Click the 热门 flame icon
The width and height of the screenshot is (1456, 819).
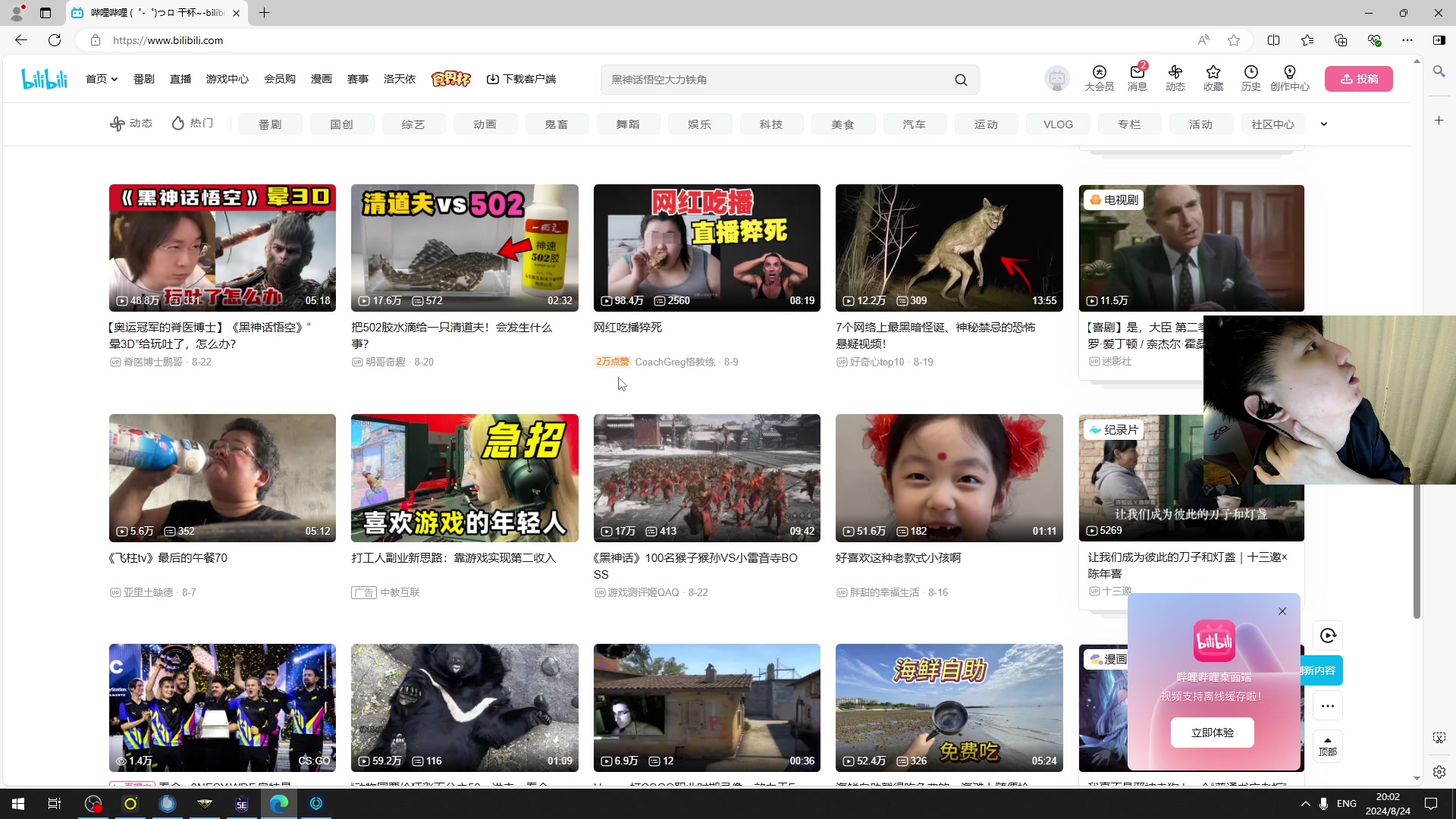[193, 124]
